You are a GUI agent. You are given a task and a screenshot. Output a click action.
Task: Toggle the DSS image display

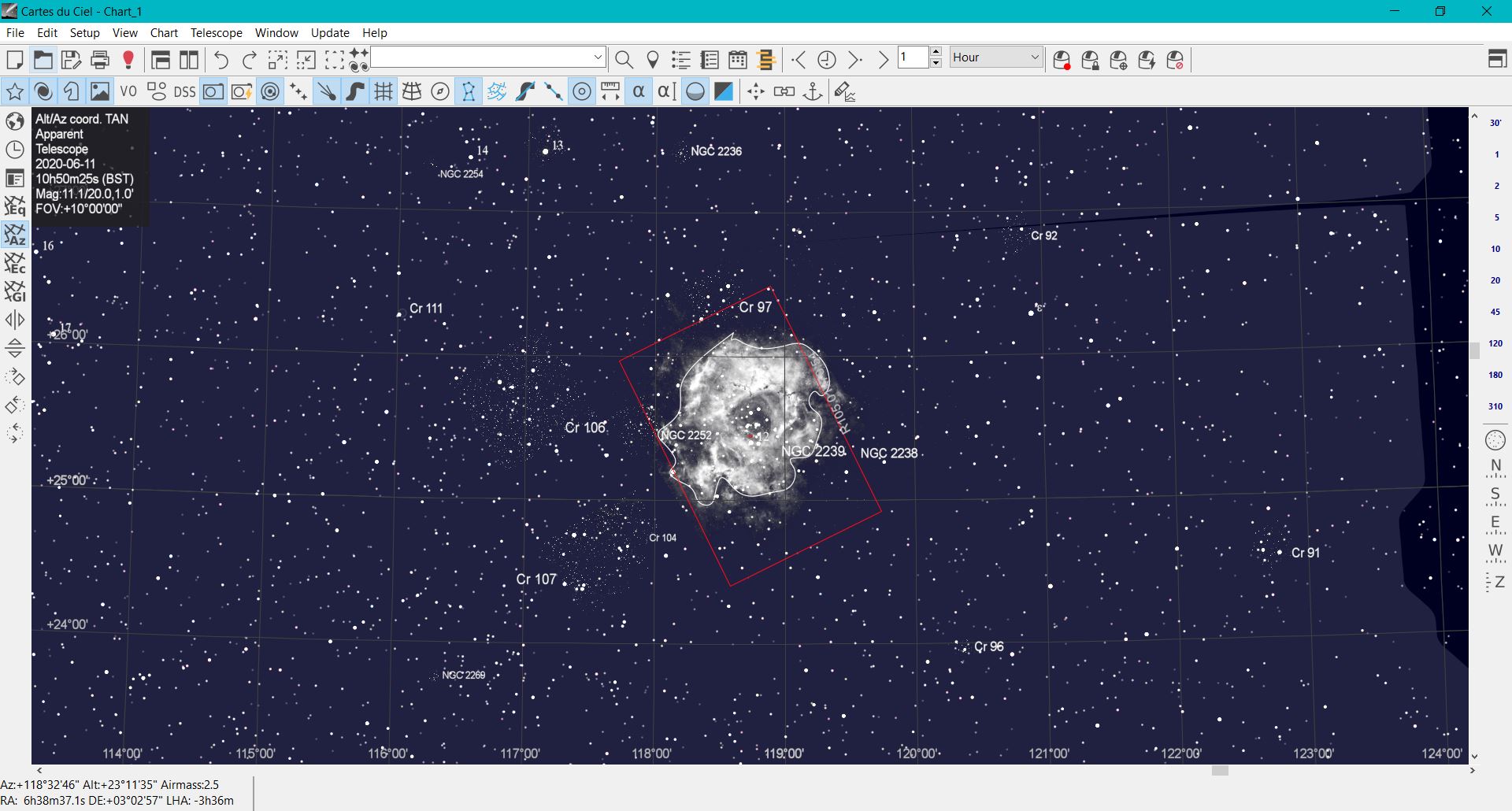click(x=184, y=92)
